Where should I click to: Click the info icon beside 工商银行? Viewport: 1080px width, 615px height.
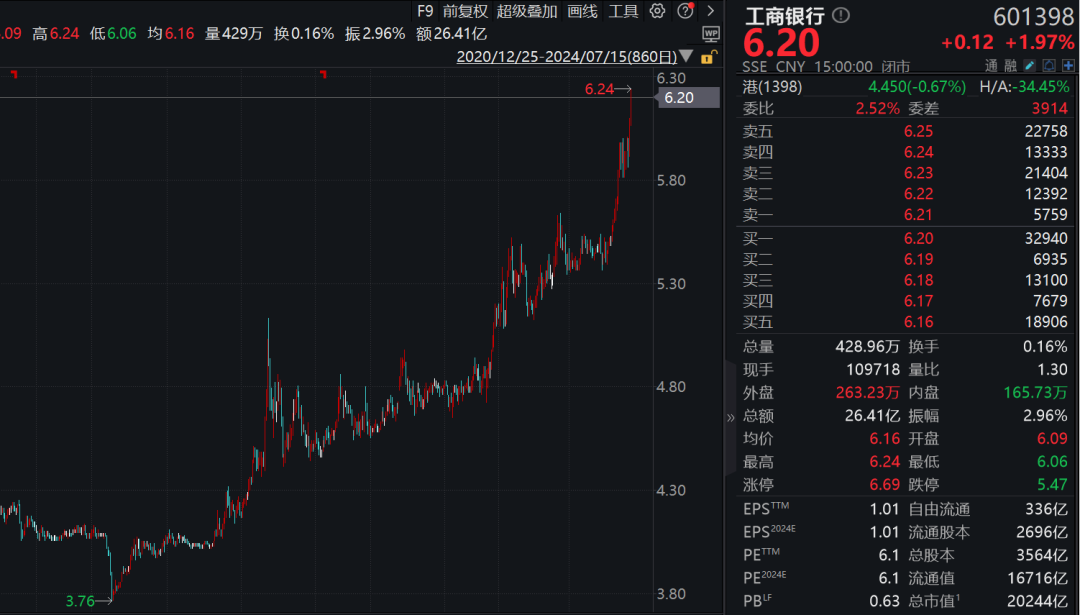pyautogui.click(x=840, y=15)
